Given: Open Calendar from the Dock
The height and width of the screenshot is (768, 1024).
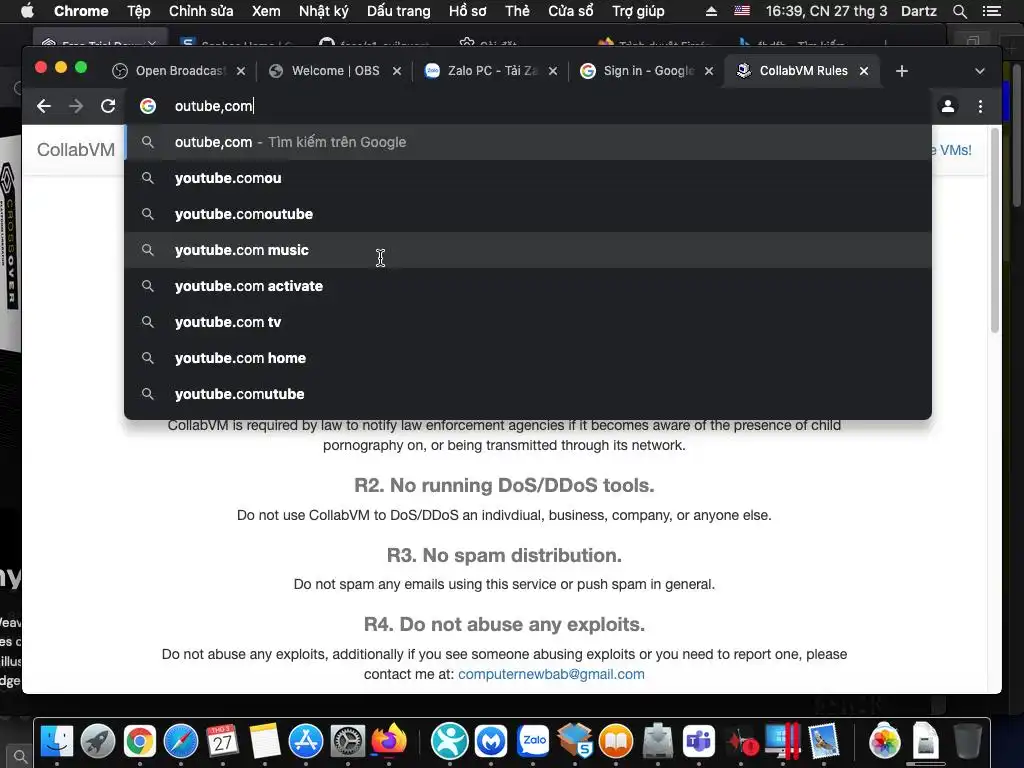Looking at the screenshot, I should click(x=223, y=741).
